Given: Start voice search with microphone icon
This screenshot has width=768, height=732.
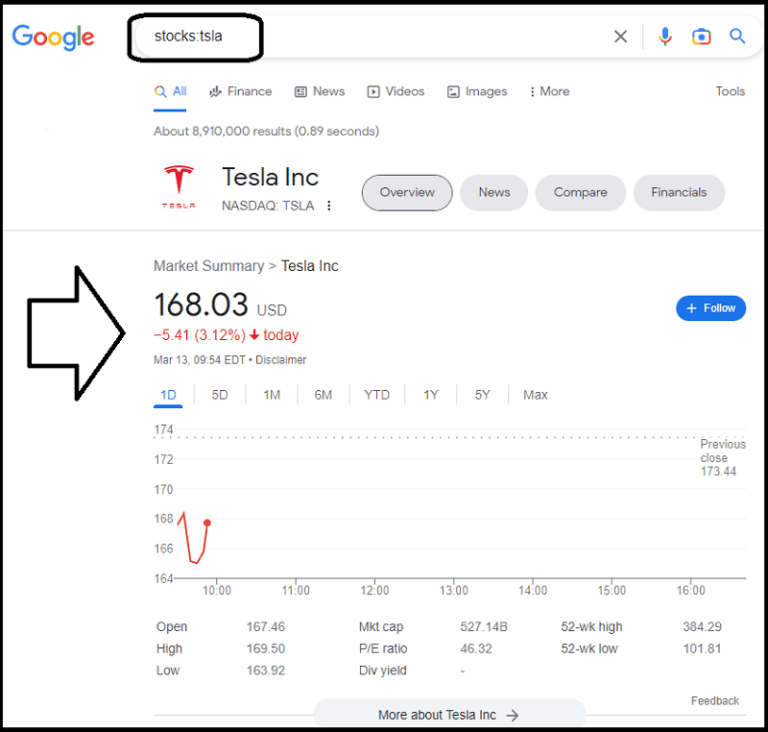Looking at the screenshot, I should 665,37.
